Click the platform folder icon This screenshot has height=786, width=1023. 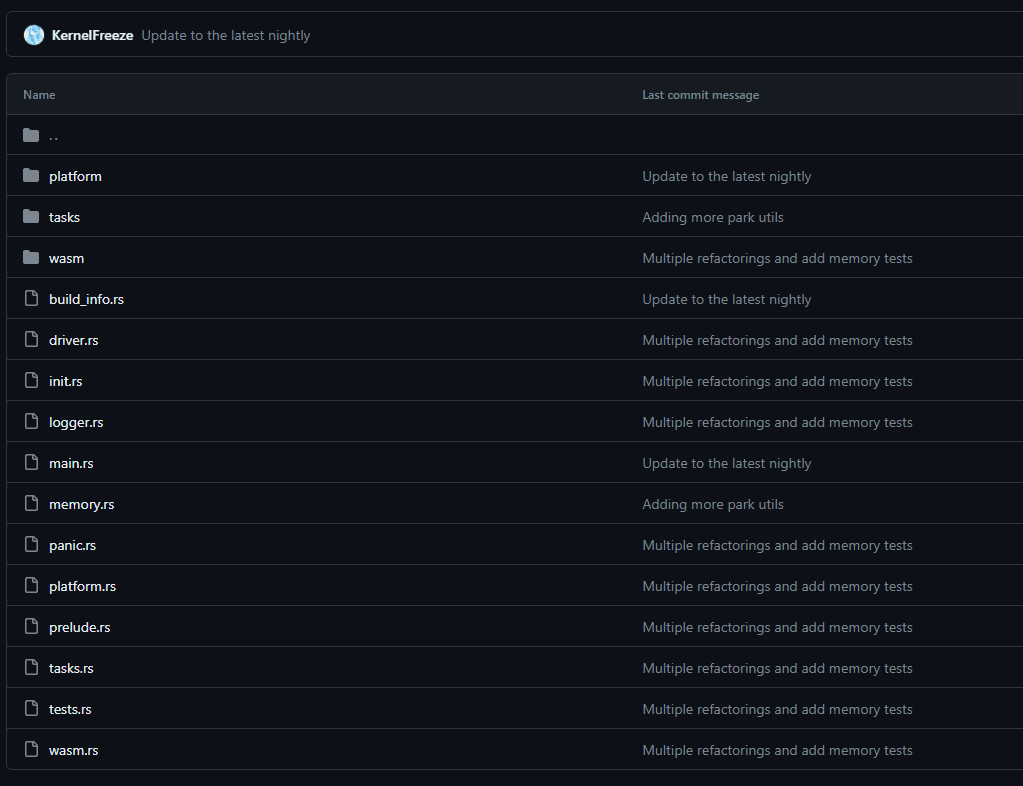point(31,176)
